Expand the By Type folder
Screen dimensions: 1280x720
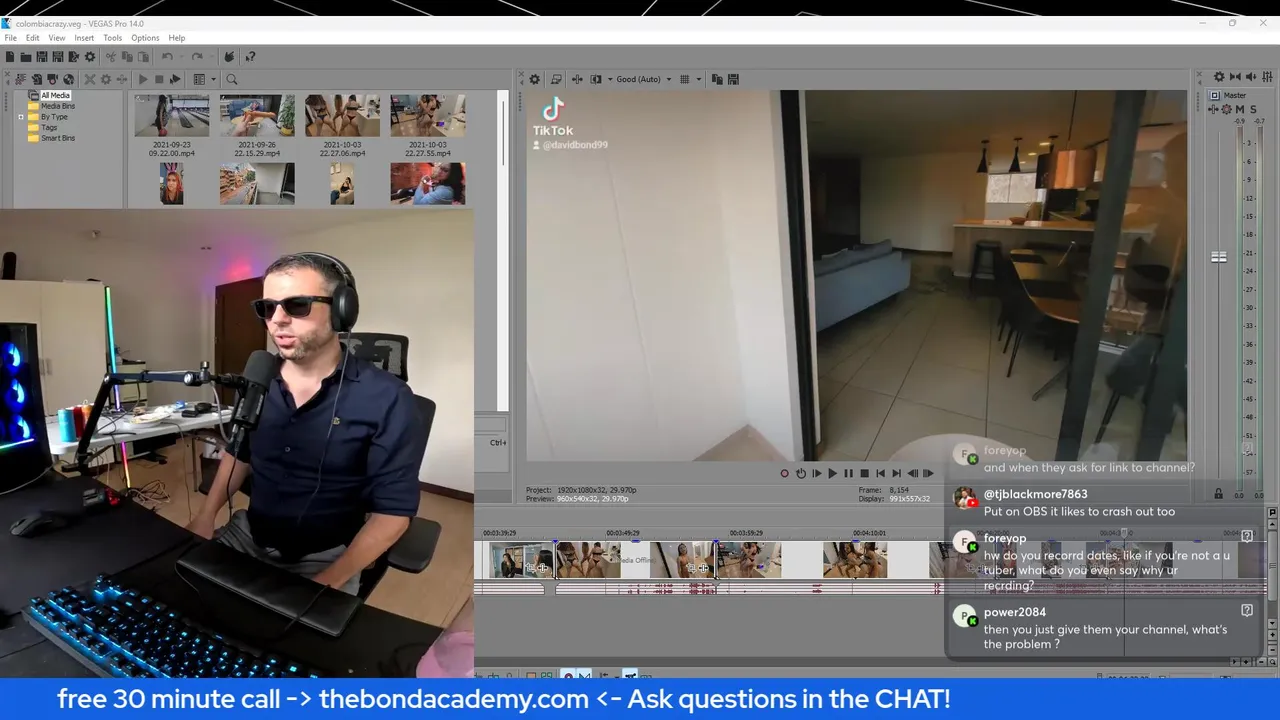pyautogui.click(x=20, y=117)
